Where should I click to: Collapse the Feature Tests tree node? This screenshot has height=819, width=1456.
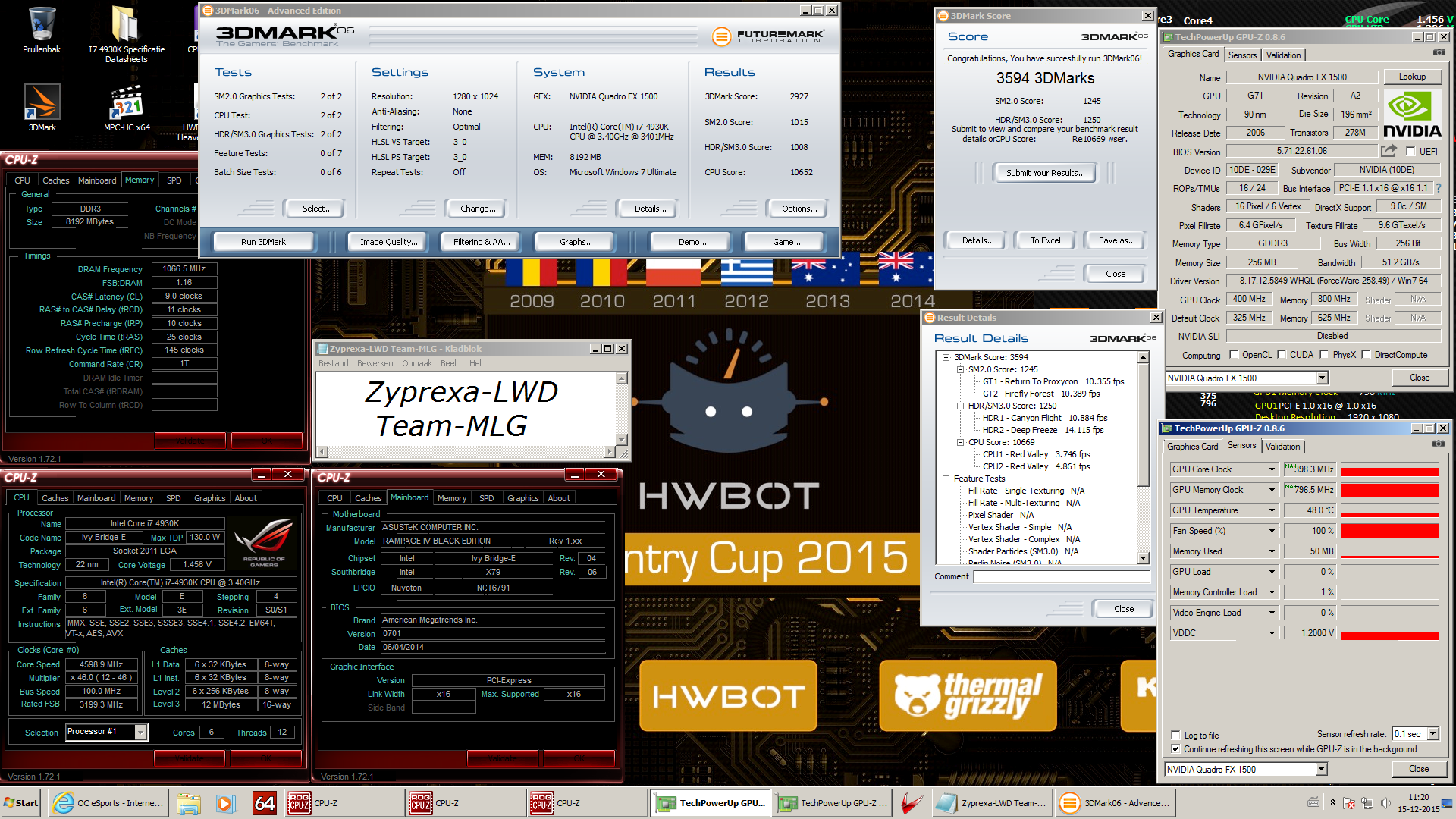click(946, 479)
